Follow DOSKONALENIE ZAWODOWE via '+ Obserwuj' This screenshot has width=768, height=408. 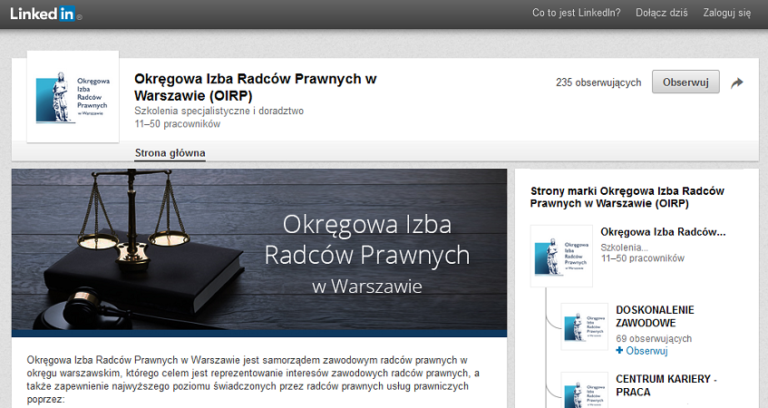(641, 351)
